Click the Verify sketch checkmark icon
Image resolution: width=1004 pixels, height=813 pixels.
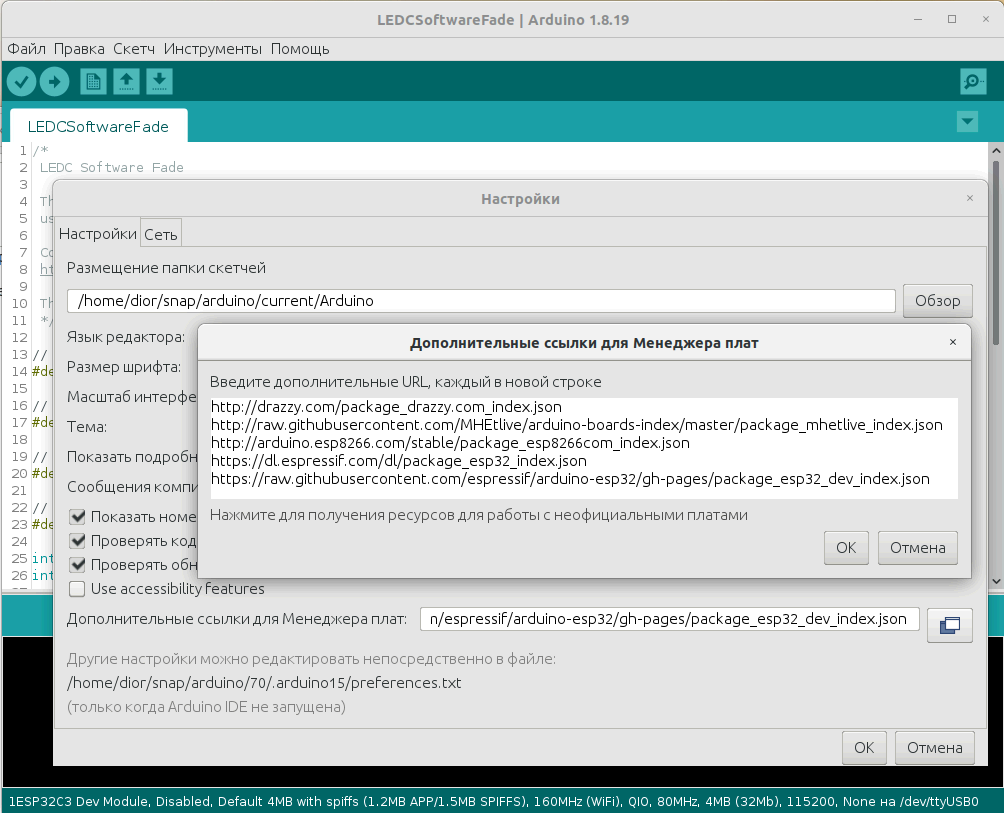click(21, 82)
